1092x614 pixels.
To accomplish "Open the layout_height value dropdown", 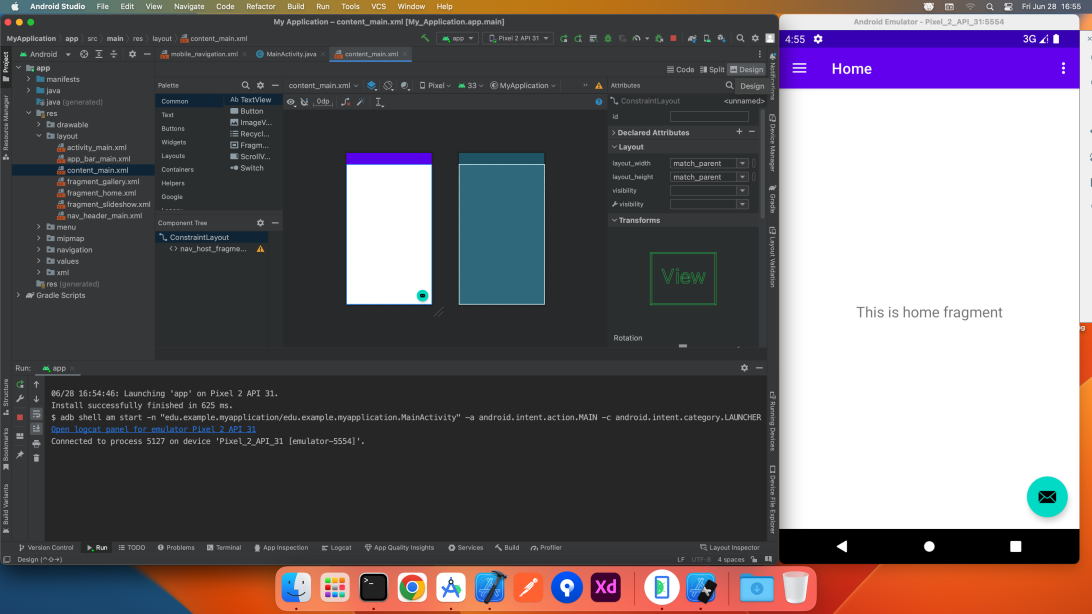I will [x=742, y=178].
